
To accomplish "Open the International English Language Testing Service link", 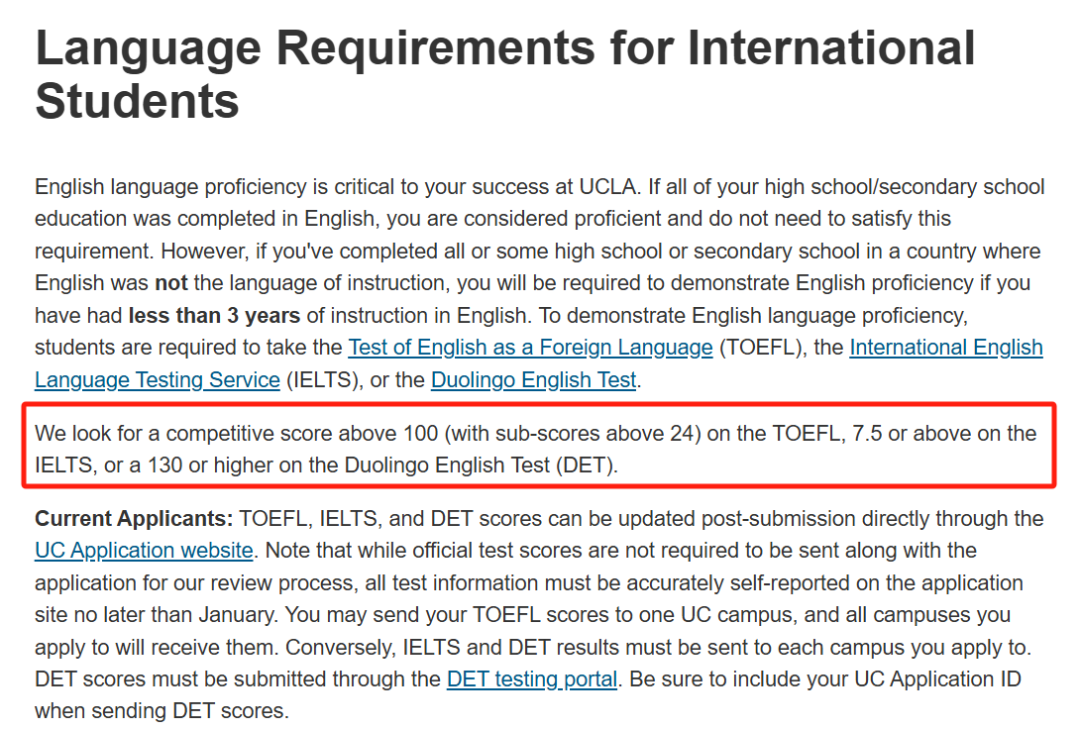I will tap(945, 348).
